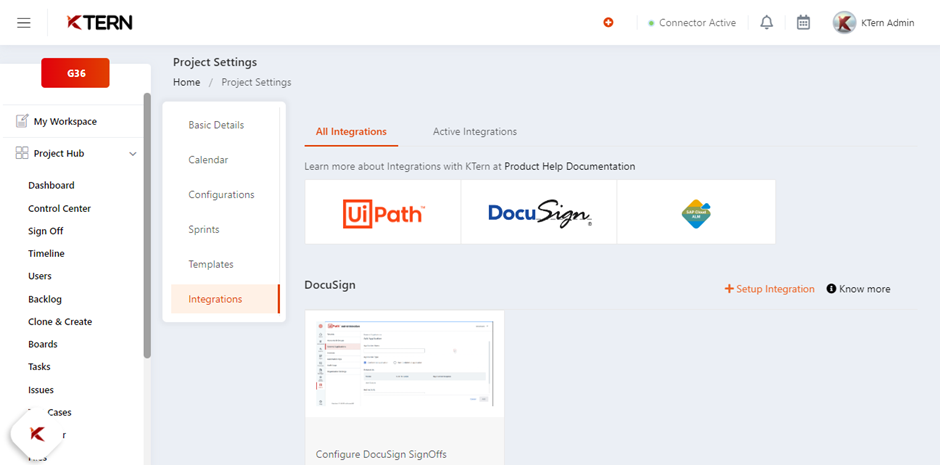Select the UiPath integration logo

[383, 212]
